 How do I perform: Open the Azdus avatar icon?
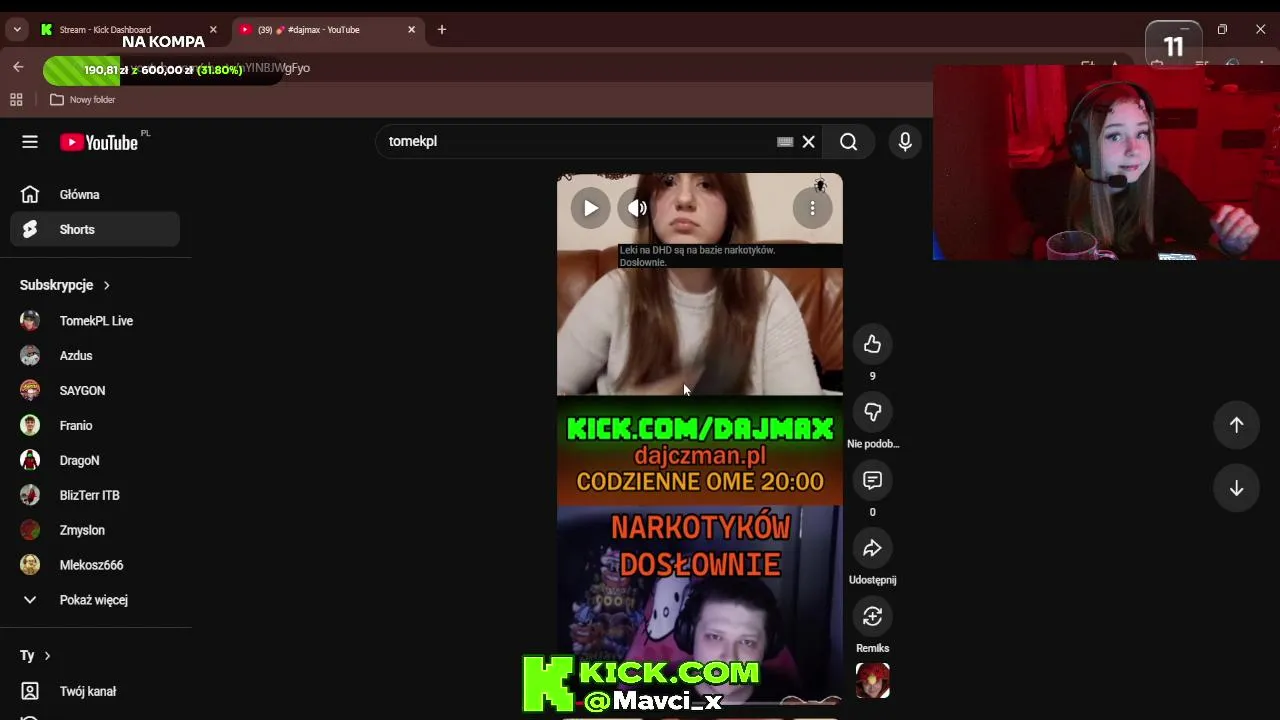click(30, 356)
